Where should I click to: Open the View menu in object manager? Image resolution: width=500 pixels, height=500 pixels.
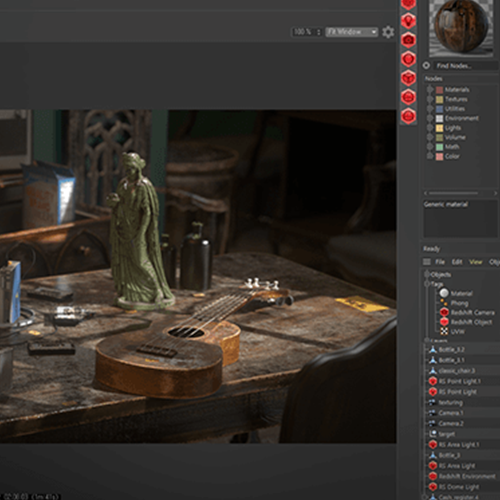tap(476, 262)
